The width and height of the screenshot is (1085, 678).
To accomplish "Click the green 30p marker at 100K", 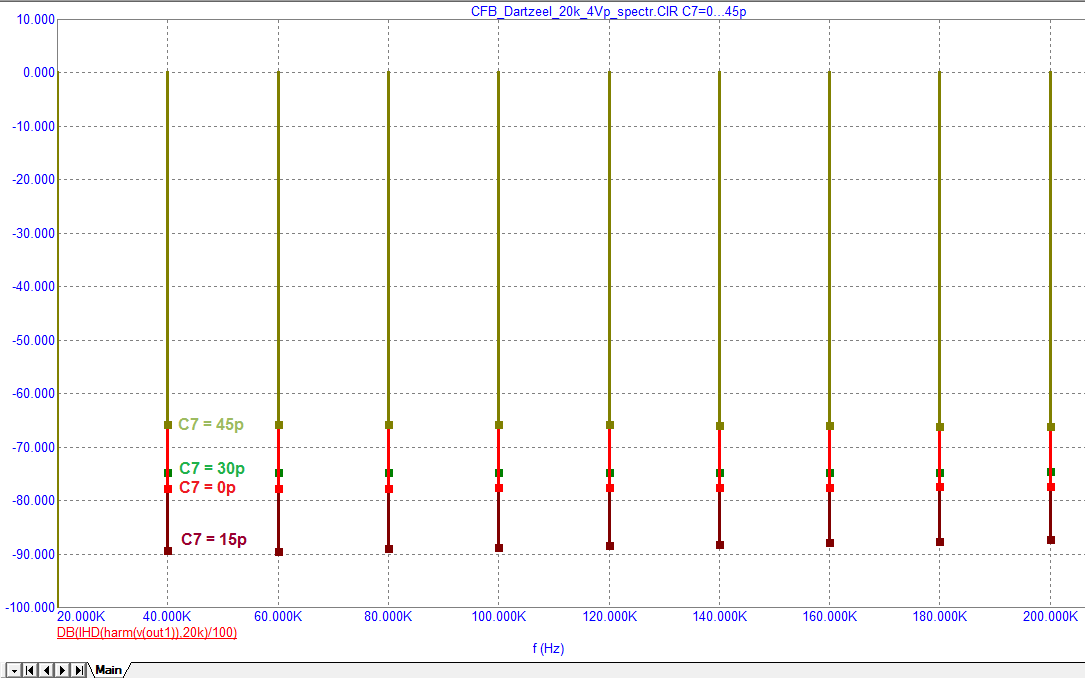I will pos(499,473).
